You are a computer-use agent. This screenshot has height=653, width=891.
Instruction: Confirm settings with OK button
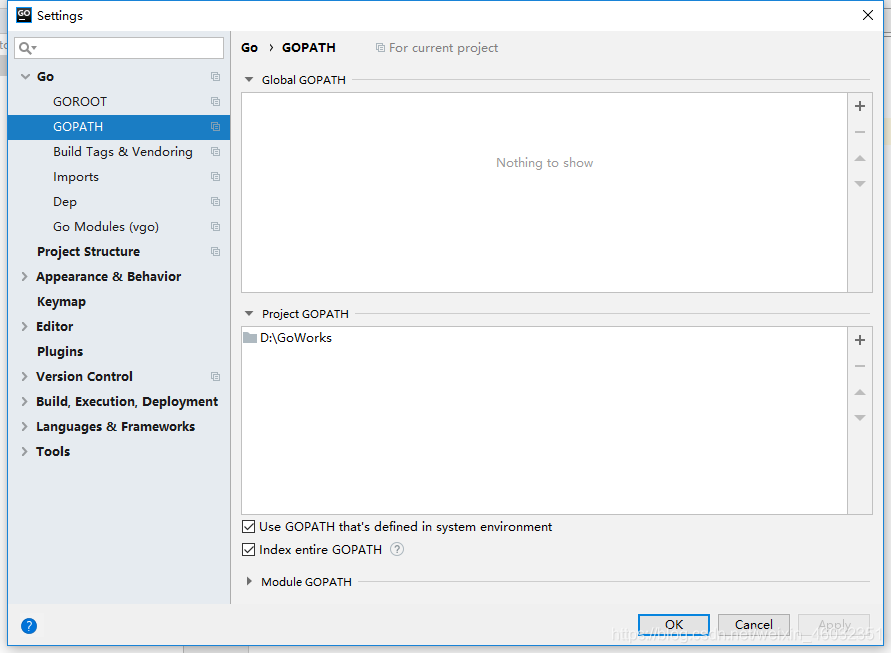[673, 625]
